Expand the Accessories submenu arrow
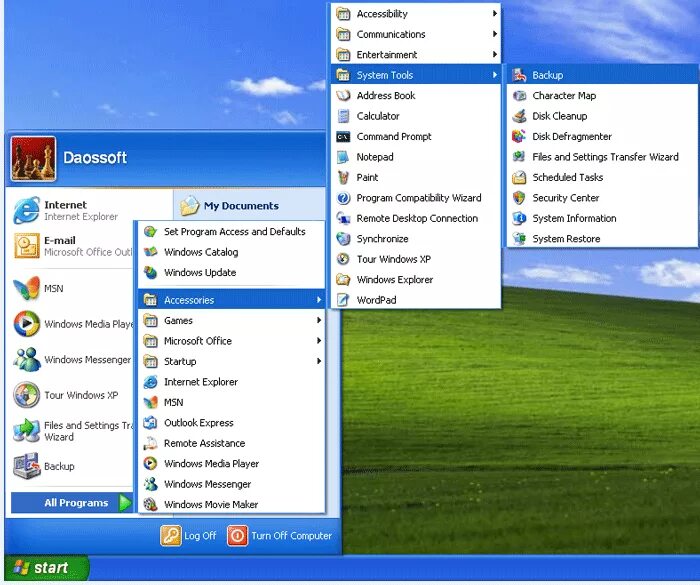The image size is (700, 585). [319, 300]
